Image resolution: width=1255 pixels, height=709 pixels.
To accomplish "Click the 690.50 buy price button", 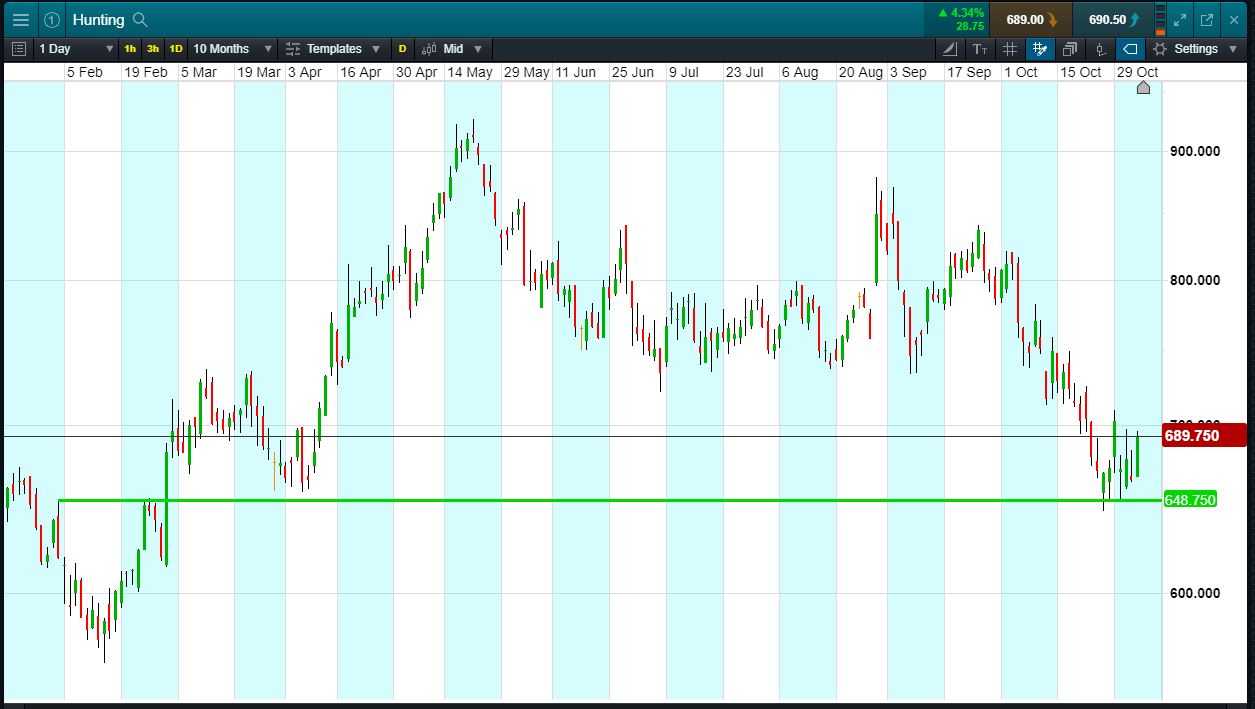I will click(1112, 19).
